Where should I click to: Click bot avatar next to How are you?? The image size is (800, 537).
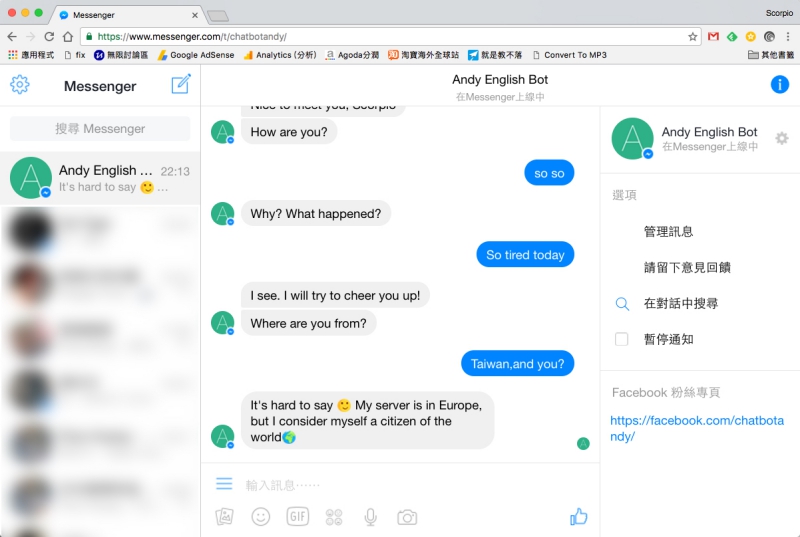(223, 132)
